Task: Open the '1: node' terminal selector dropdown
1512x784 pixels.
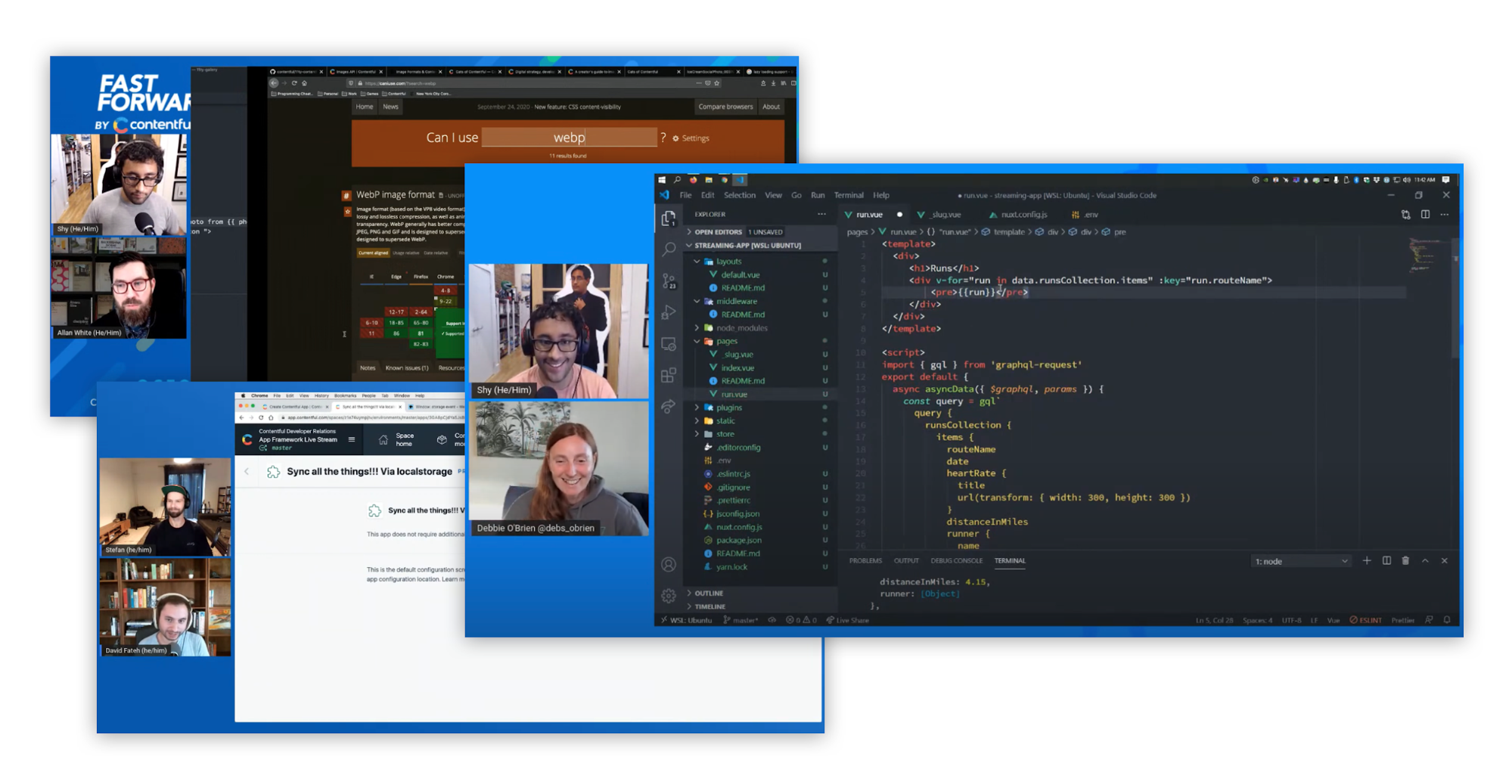Action: click(1301, 561)
